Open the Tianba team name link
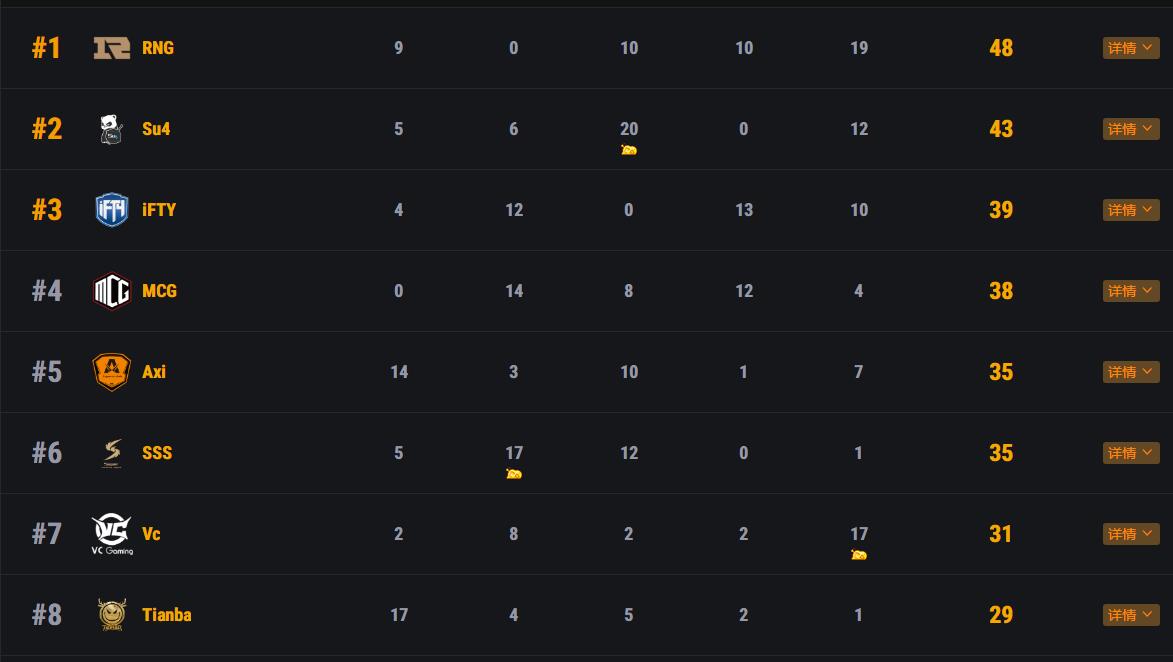The height and width of the screenshot is (662, 1173). [x=167, y=615]
